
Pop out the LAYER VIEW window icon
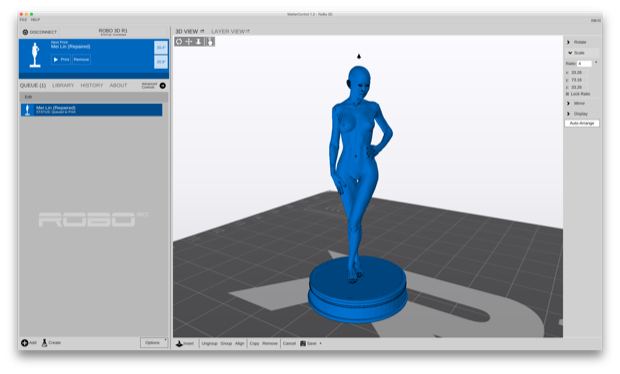248,31
